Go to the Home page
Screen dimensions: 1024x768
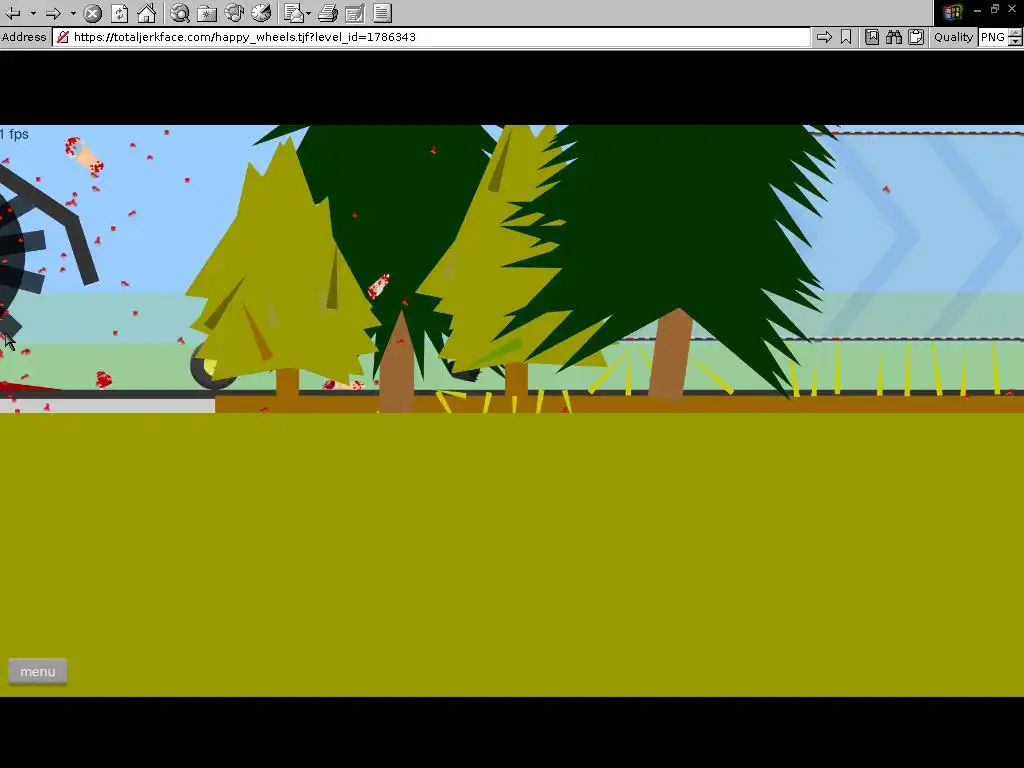tap(146, 13)
